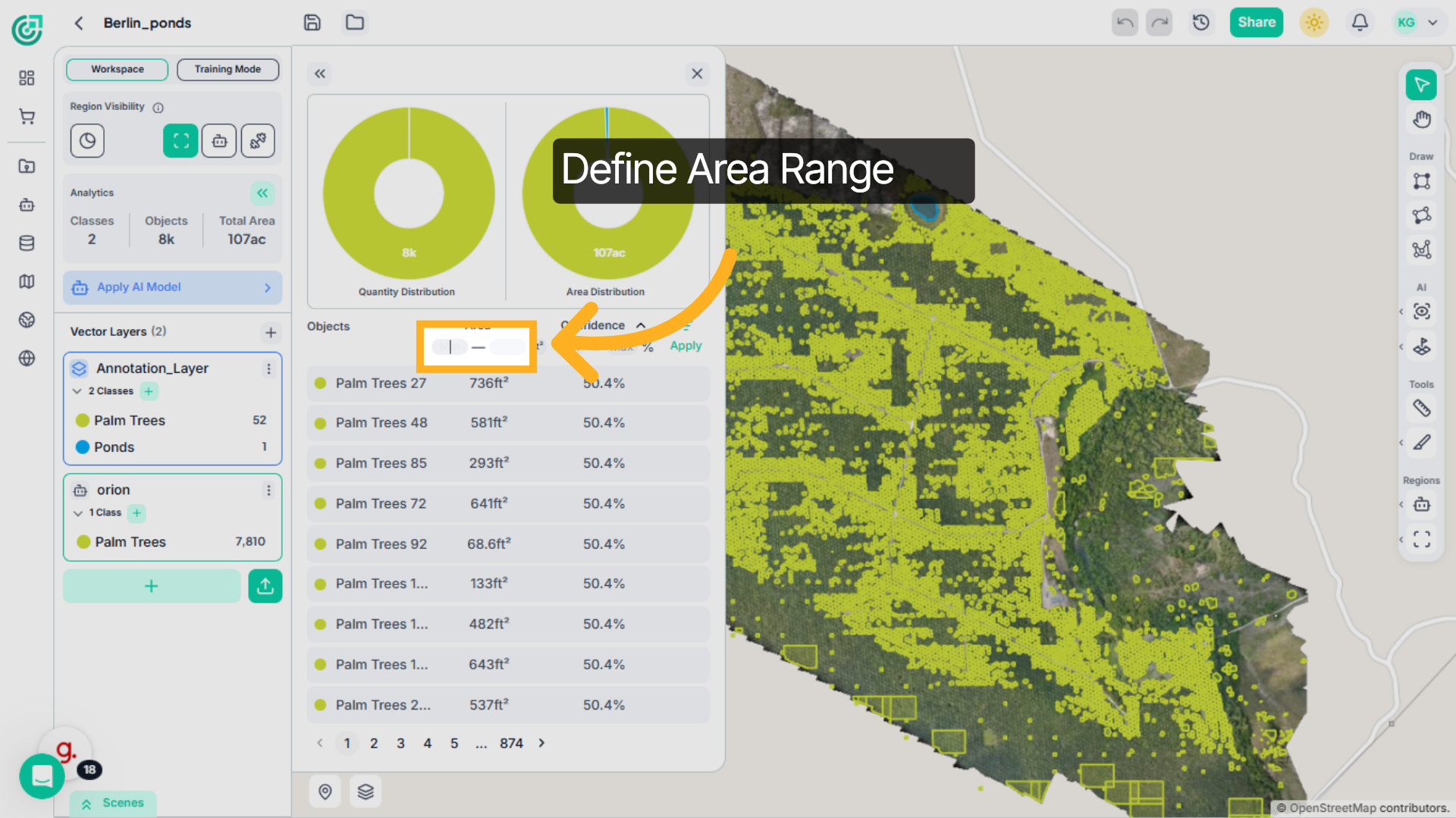Open notifications bell icon
This screenshot has height=818, width=1456.
coord(1360,23)
